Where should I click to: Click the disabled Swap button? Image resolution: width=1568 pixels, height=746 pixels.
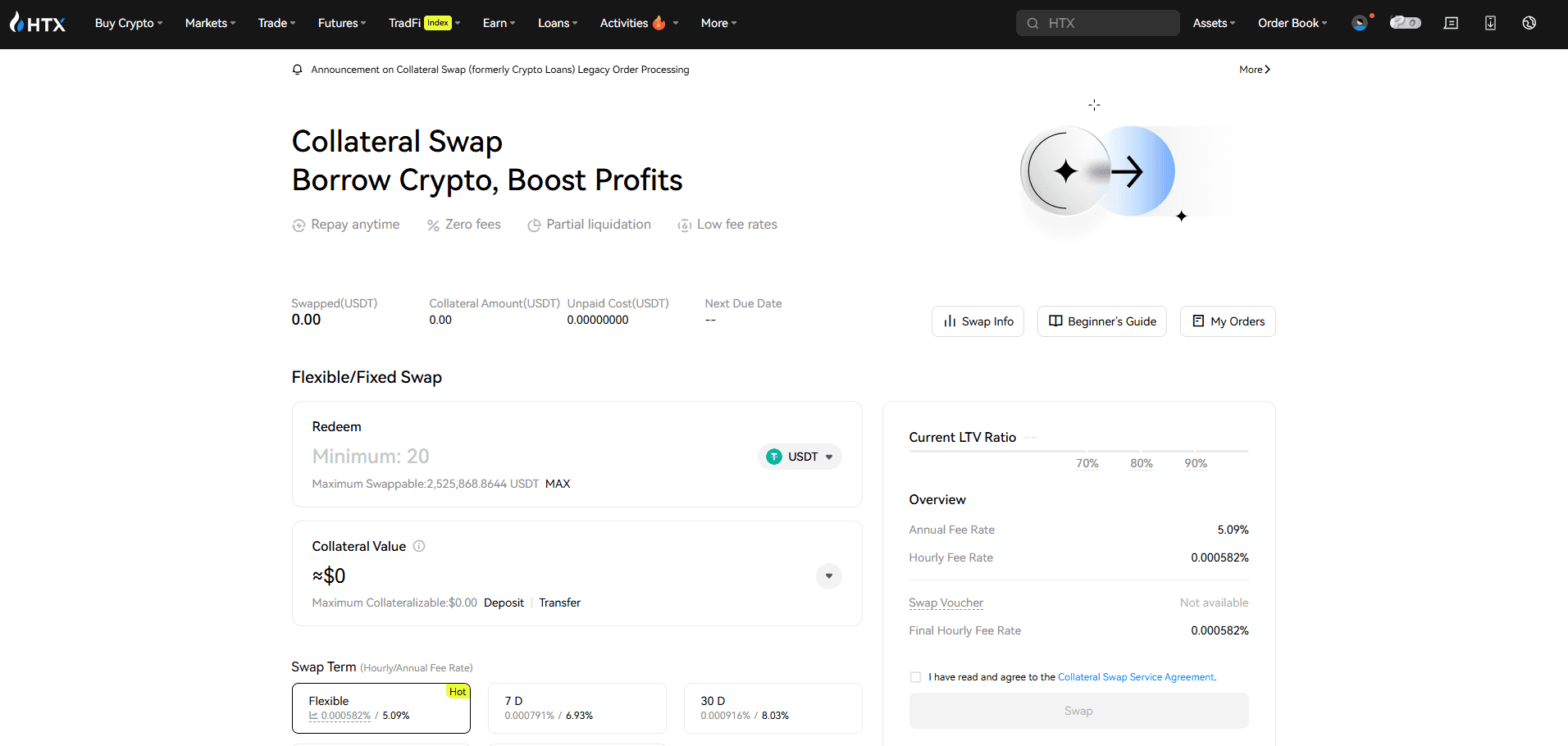1078,711
